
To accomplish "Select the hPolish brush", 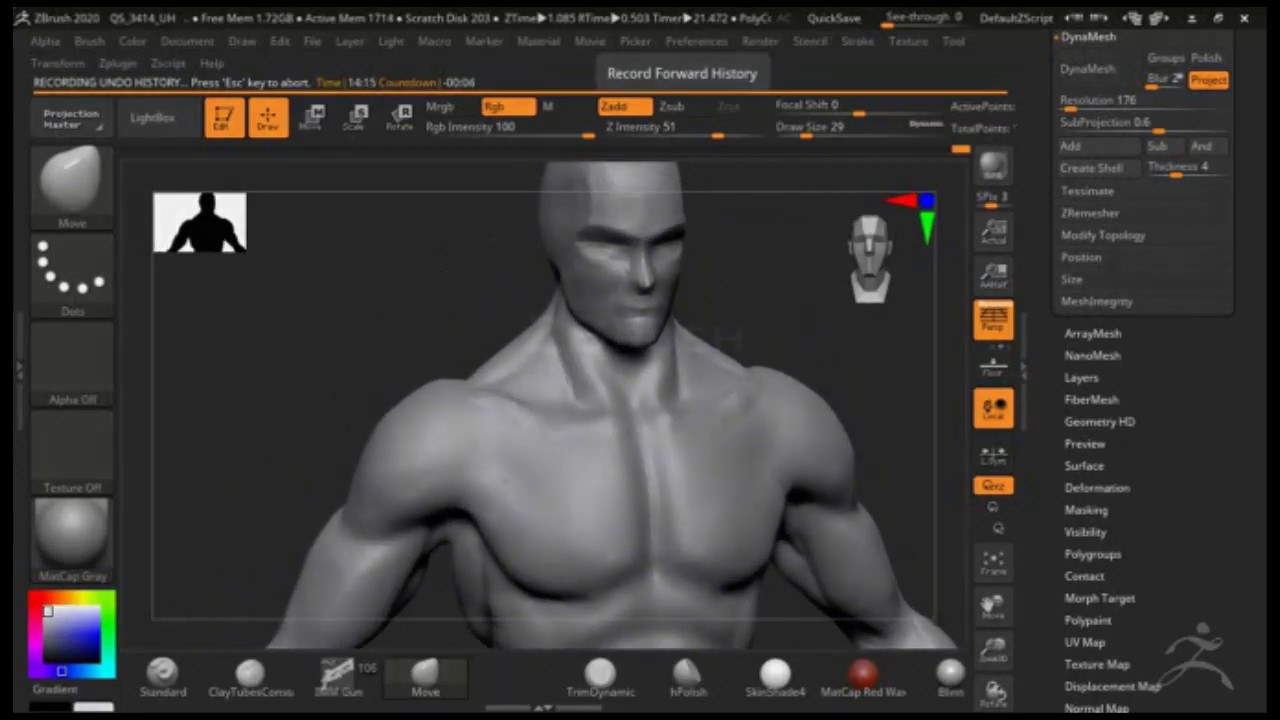I will (x=688, y=678).
